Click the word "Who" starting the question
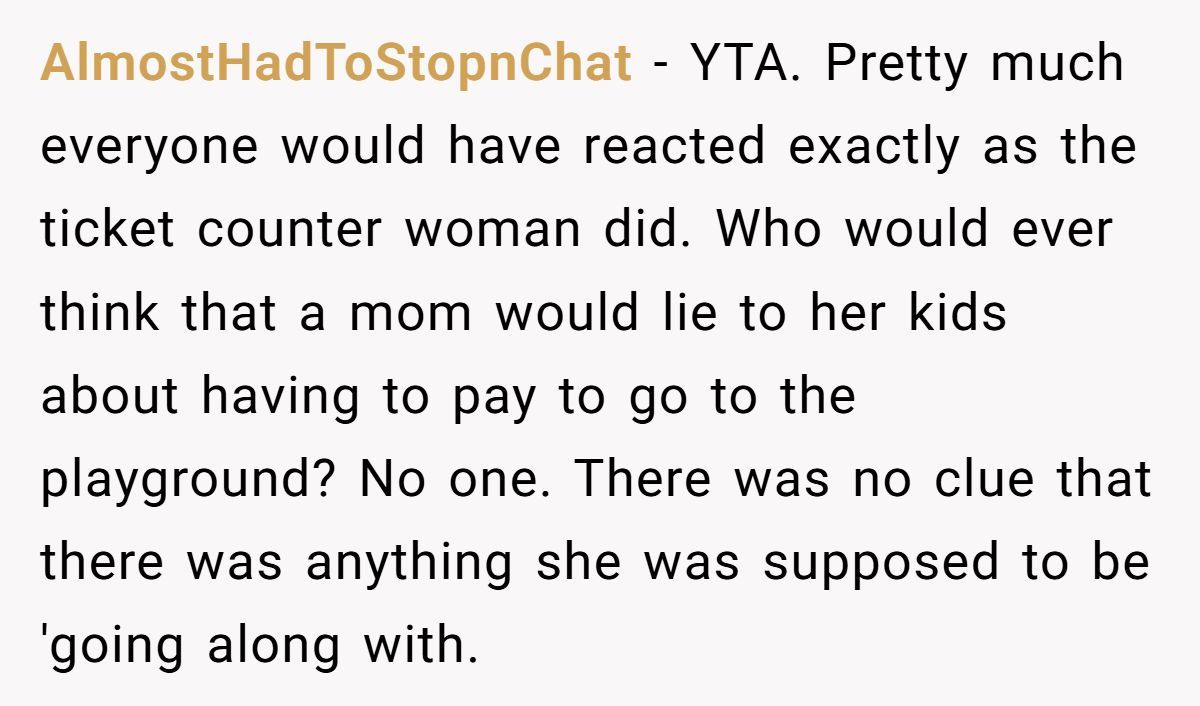 point(770,230)
